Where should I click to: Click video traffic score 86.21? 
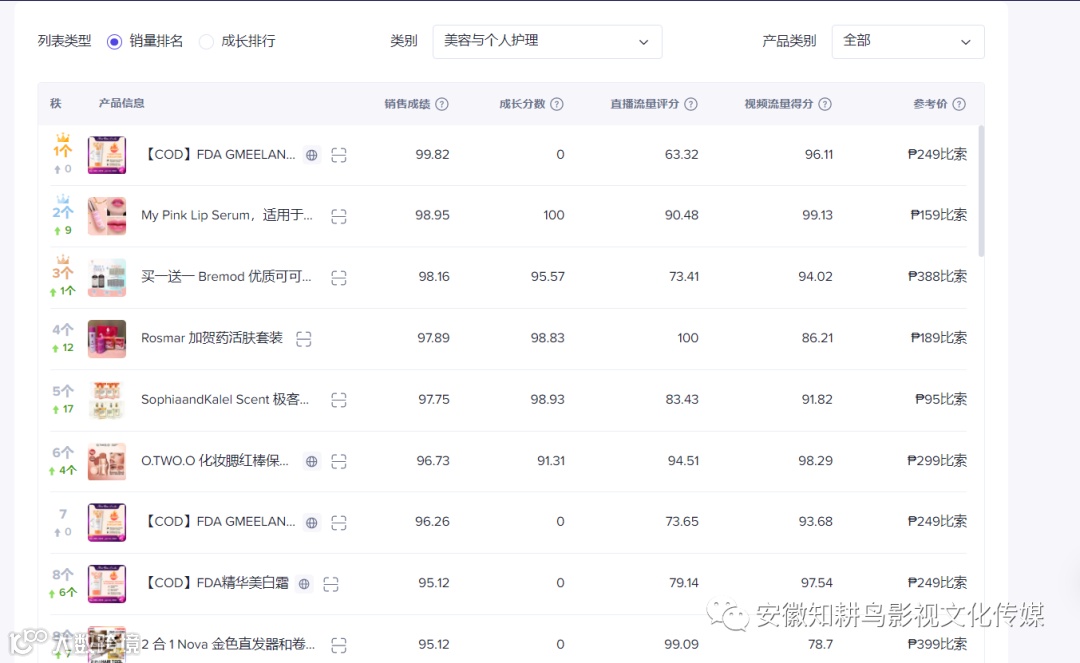pos(817,337)
